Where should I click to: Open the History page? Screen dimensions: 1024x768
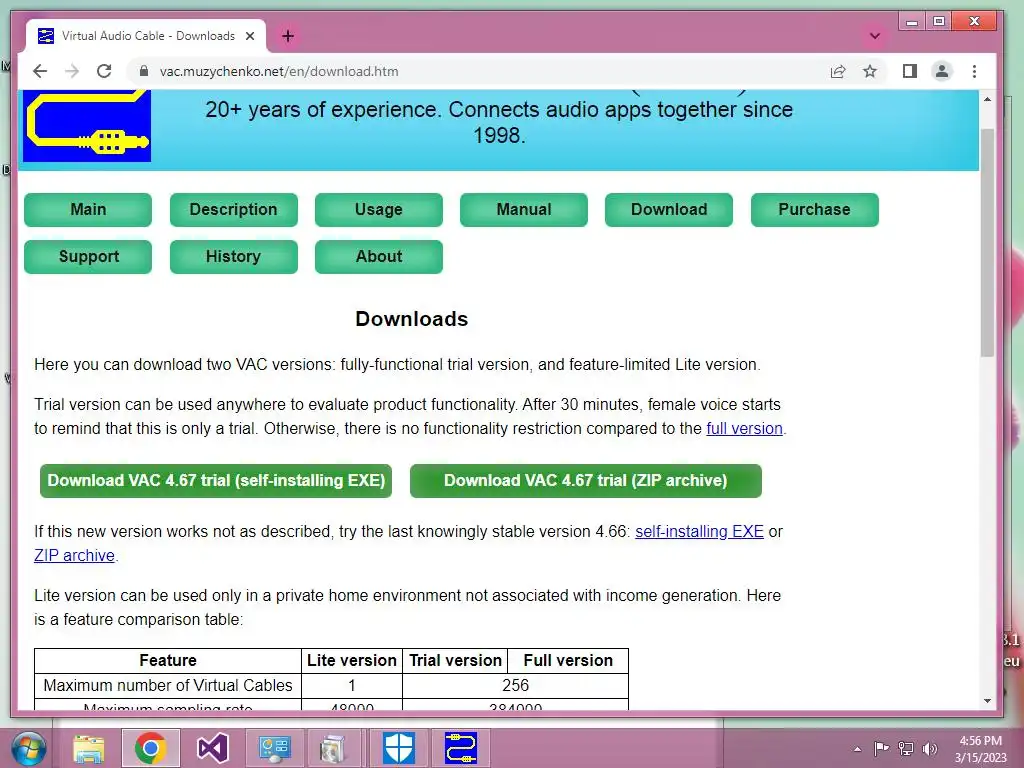pos(234,257)
